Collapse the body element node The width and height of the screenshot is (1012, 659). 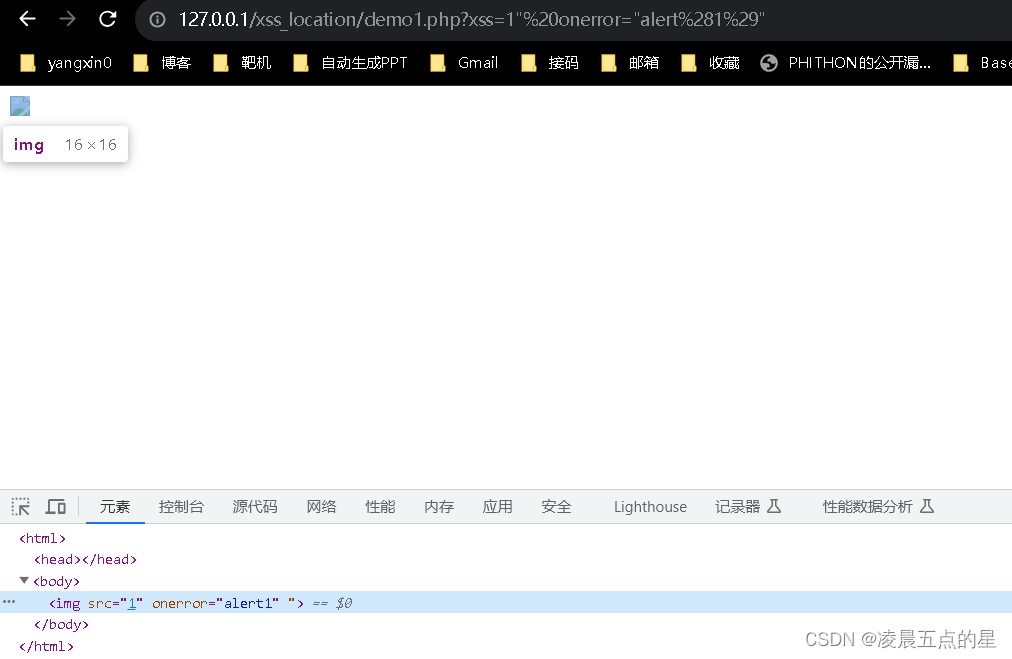point(23,581)
